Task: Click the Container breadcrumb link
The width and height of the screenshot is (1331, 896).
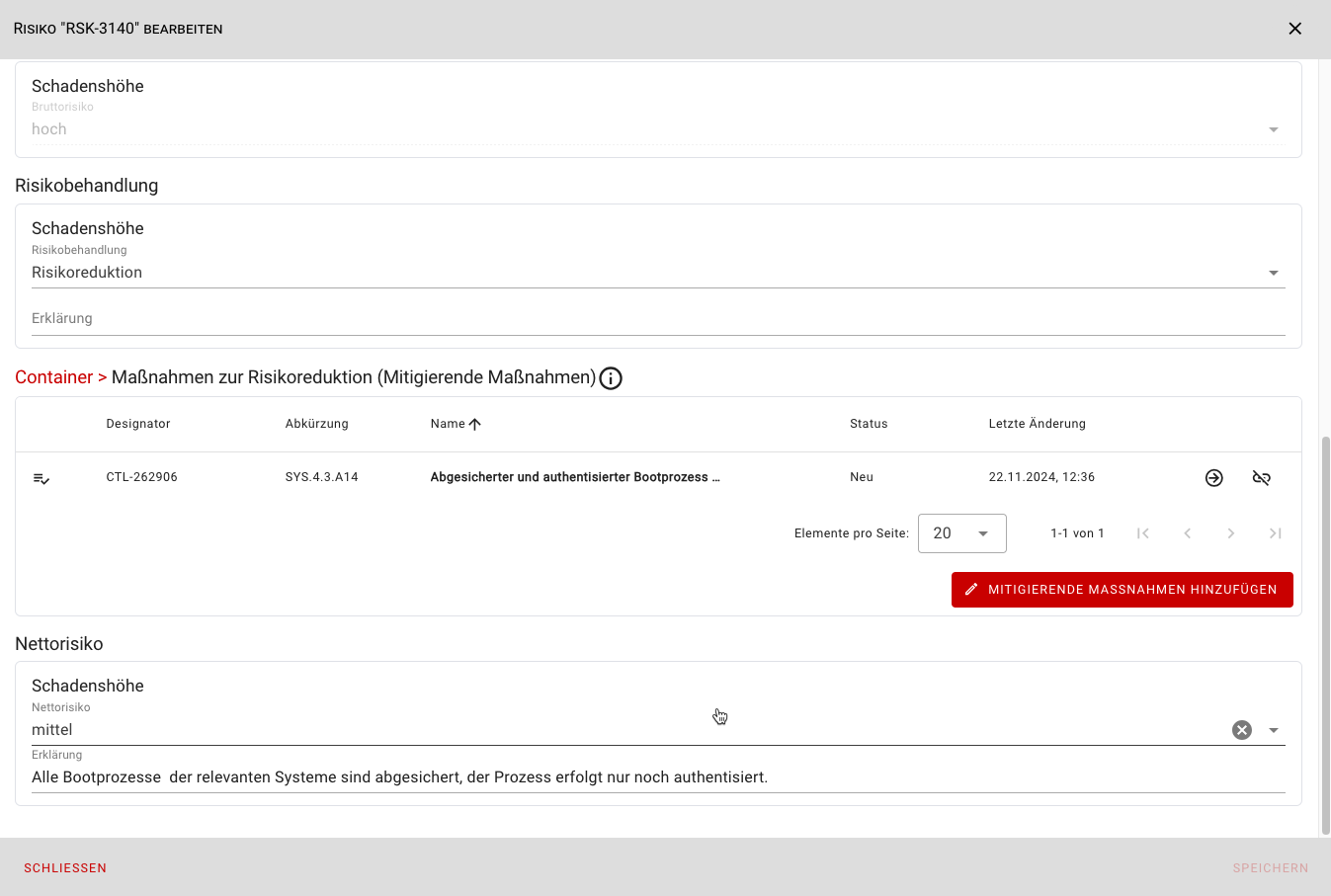Action: 53,377
